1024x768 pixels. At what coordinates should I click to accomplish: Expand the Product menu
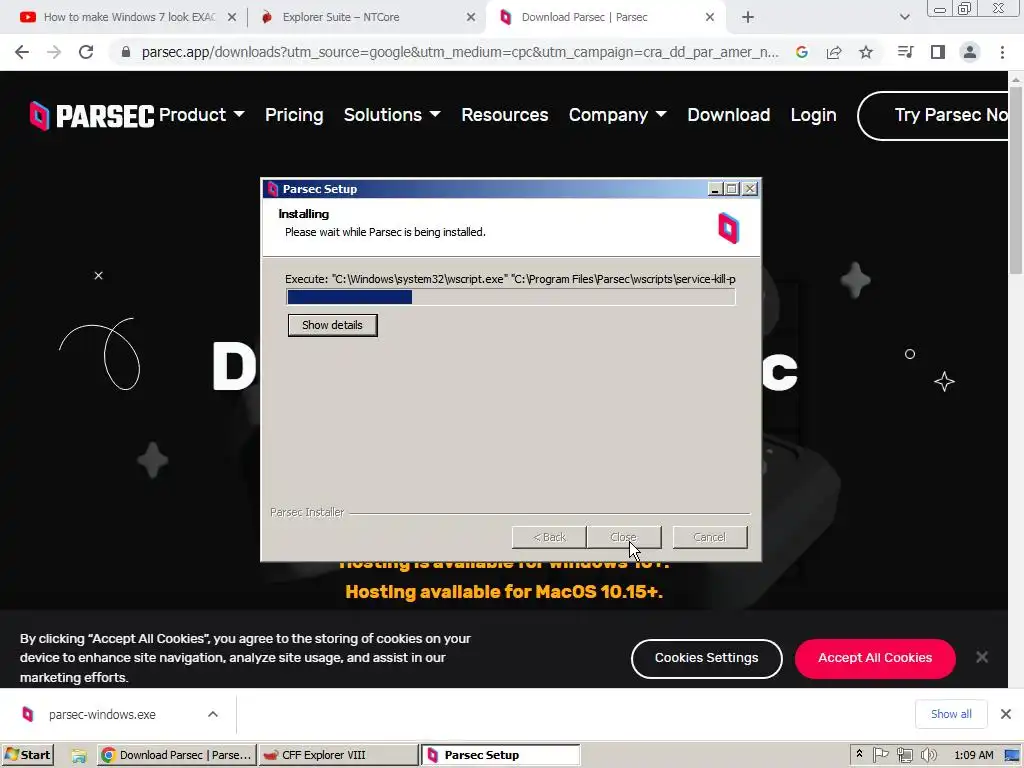point(202,115)
